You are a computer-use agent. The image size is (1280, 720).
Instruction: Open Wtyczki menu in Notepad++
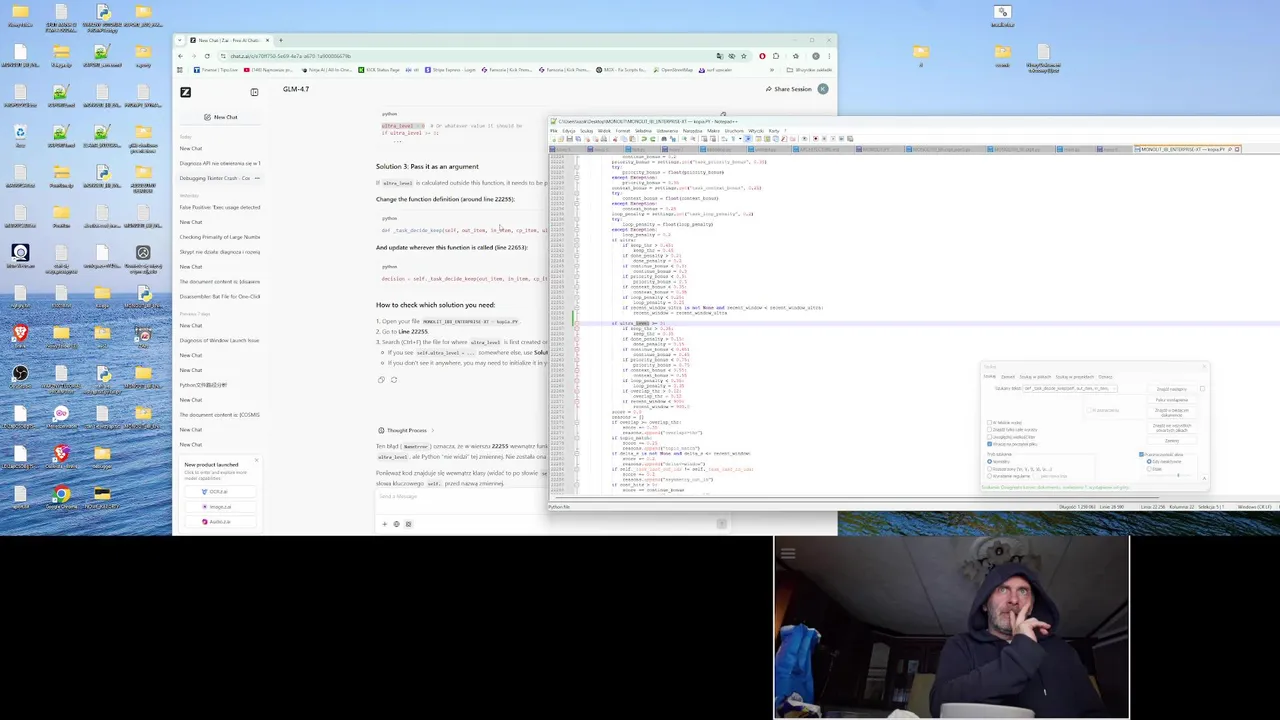pyautogui.click(x=756, y=131)
